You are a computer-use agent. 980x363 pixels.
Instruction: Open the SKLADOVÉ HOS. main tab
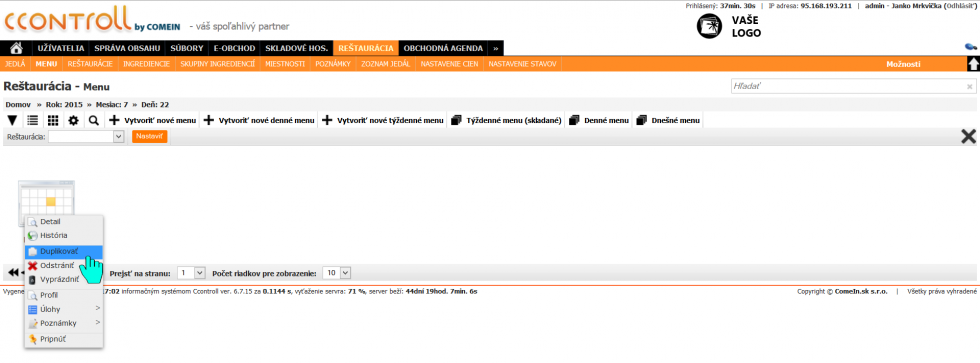[x=297, y=48]
